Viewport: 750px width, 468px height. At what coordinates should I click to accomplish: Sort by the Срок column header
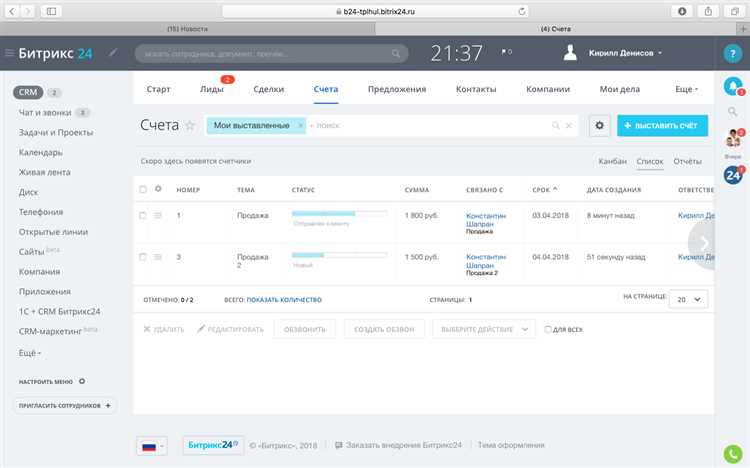pos(545,190)
